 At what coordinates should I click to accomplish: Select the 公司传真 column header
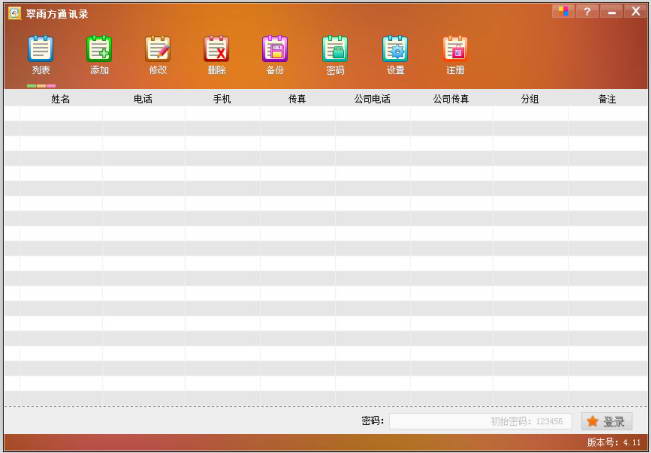pos(451,99)
